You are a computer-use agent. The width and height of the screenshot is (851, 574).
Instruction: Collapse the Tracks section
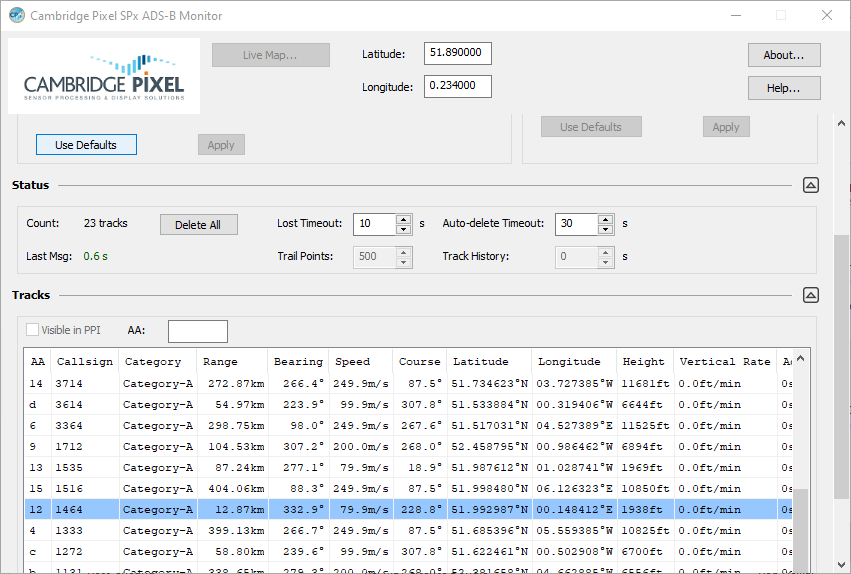[x=811, y=295]
